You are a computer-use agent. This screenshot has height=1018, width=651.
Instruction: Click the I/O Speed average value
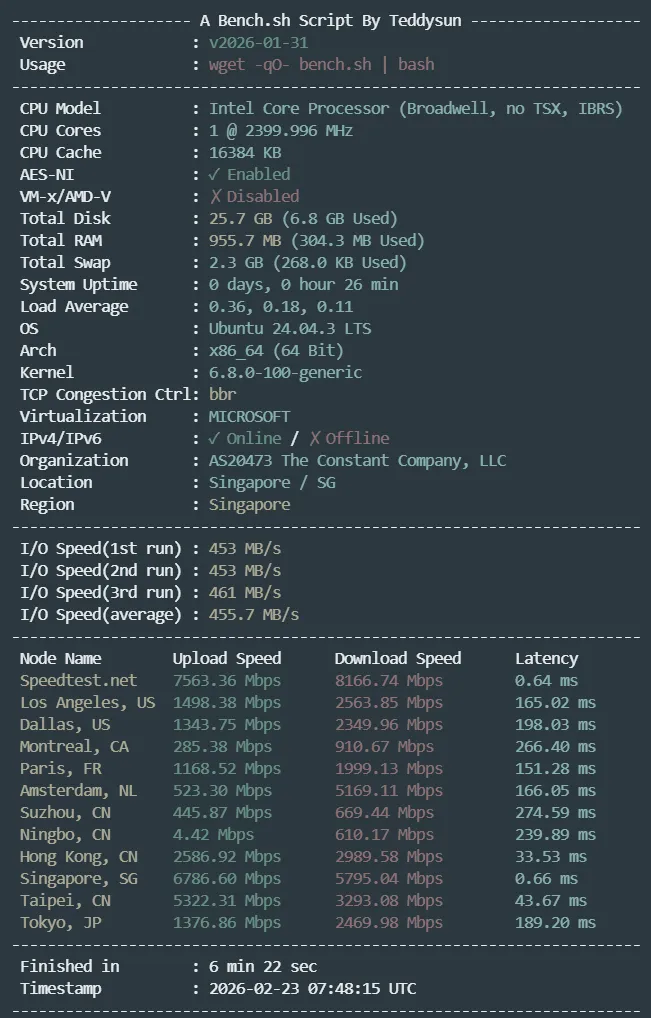[253, 614]
